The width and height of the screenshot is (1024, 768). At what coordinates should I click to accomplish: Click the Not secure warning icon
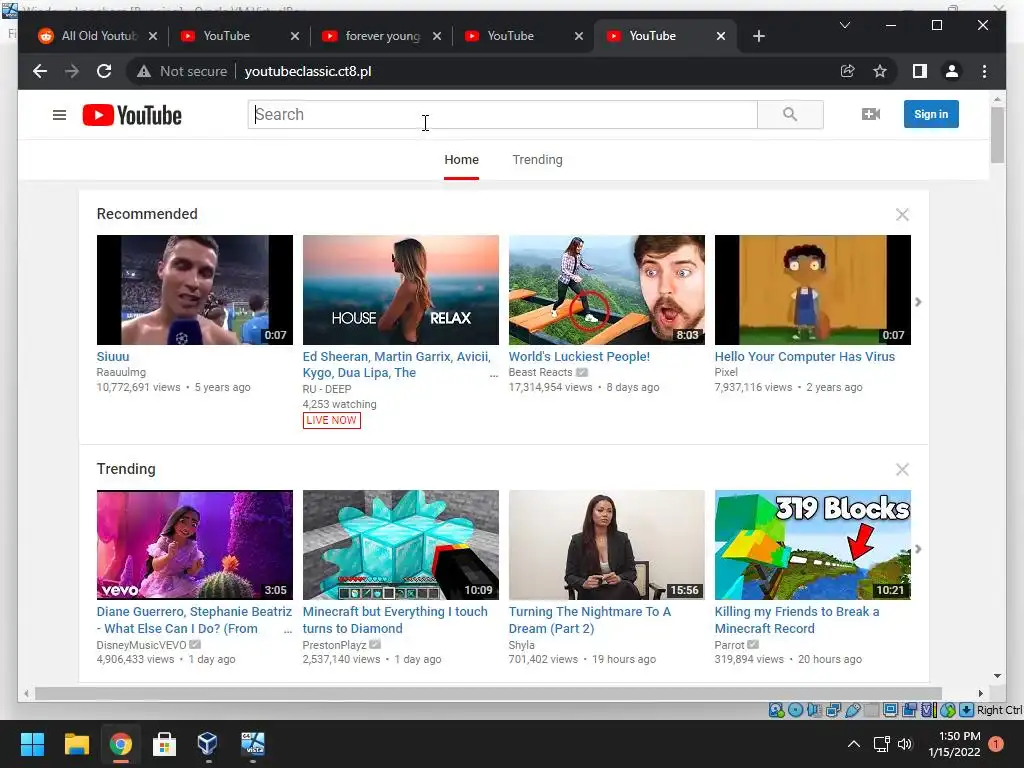(144, 71)
